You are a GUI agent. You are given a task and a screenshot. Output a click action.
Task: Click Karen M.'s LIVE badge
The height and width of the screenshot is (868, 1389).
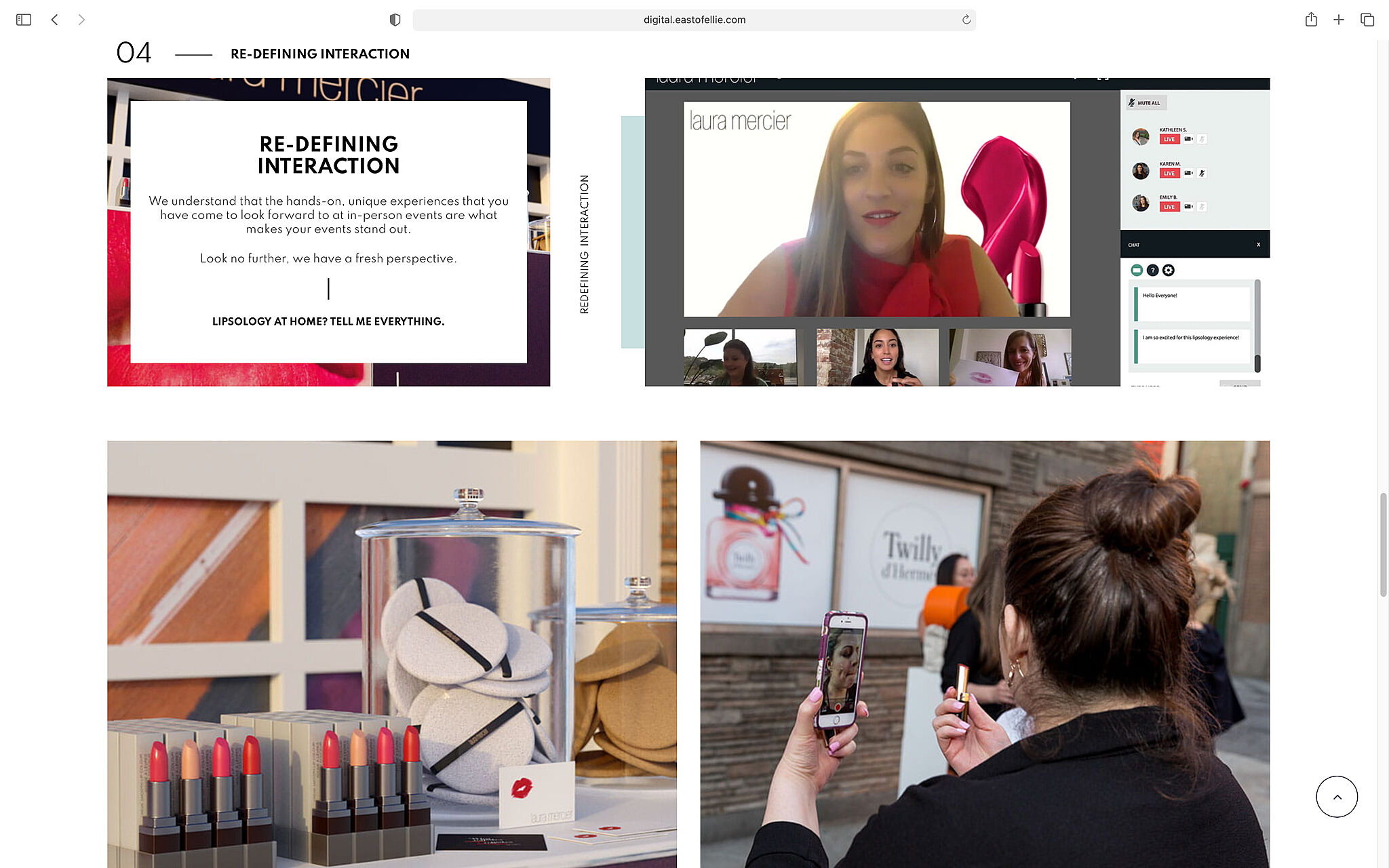point(1169,173)
